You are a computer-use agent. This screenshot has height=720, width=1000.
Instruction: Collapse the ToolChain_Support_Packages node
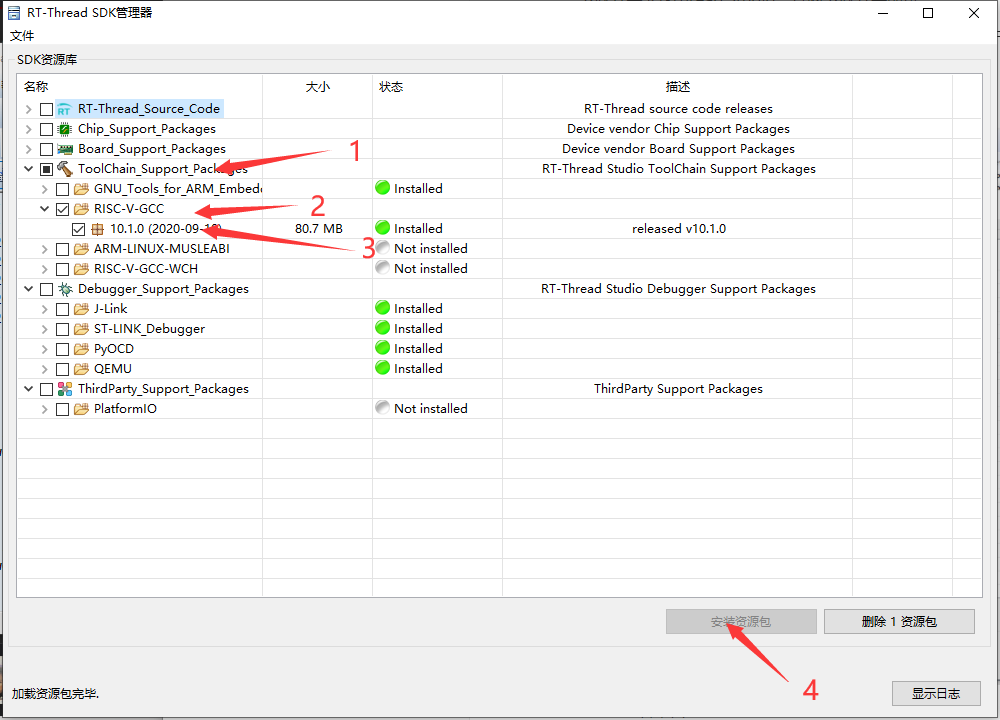click(x=29, y=169)
